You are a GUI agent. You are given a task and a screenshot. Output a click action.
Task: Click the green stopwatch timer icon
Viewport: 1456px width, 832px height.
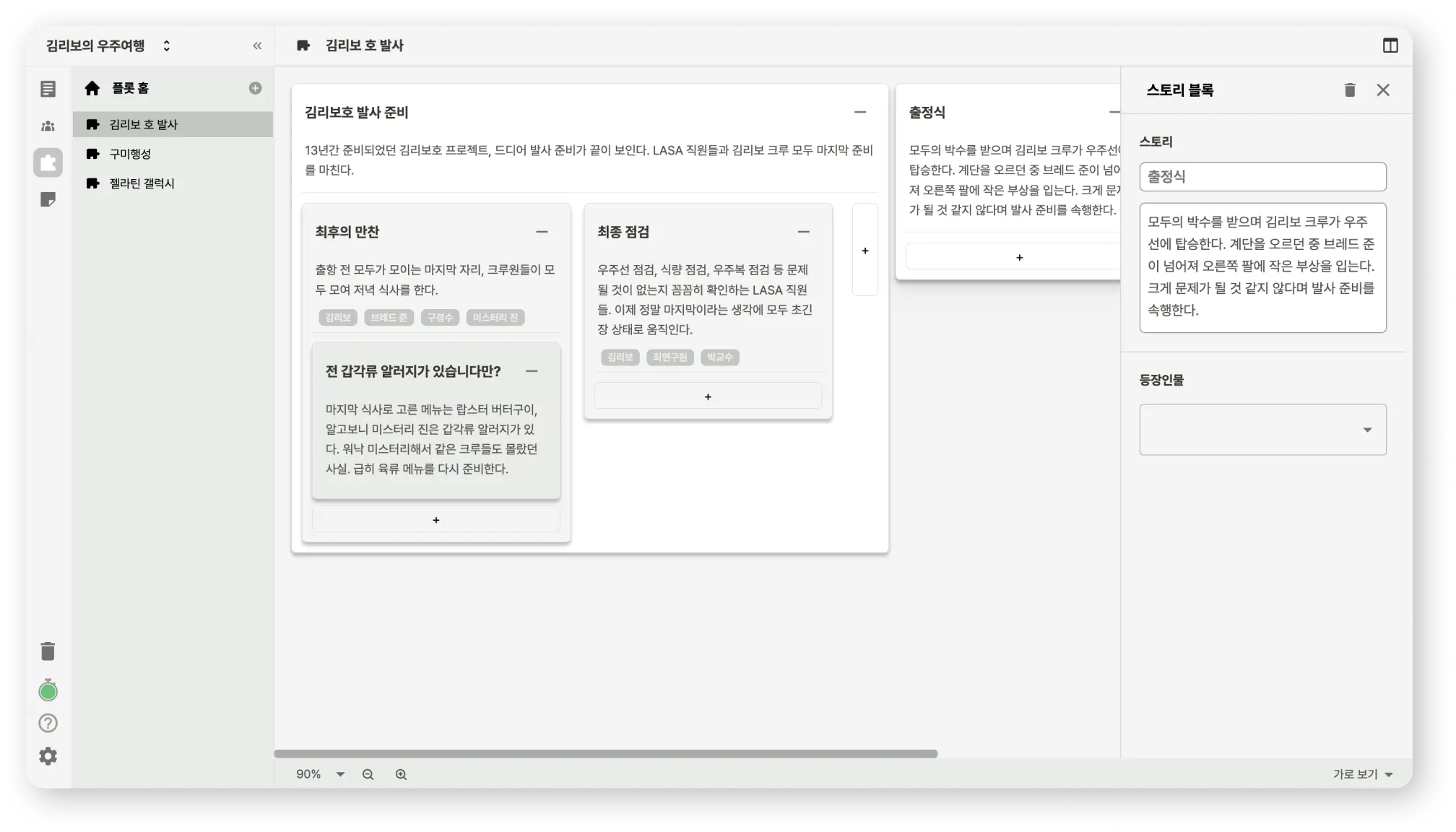(x=48, y=690)
